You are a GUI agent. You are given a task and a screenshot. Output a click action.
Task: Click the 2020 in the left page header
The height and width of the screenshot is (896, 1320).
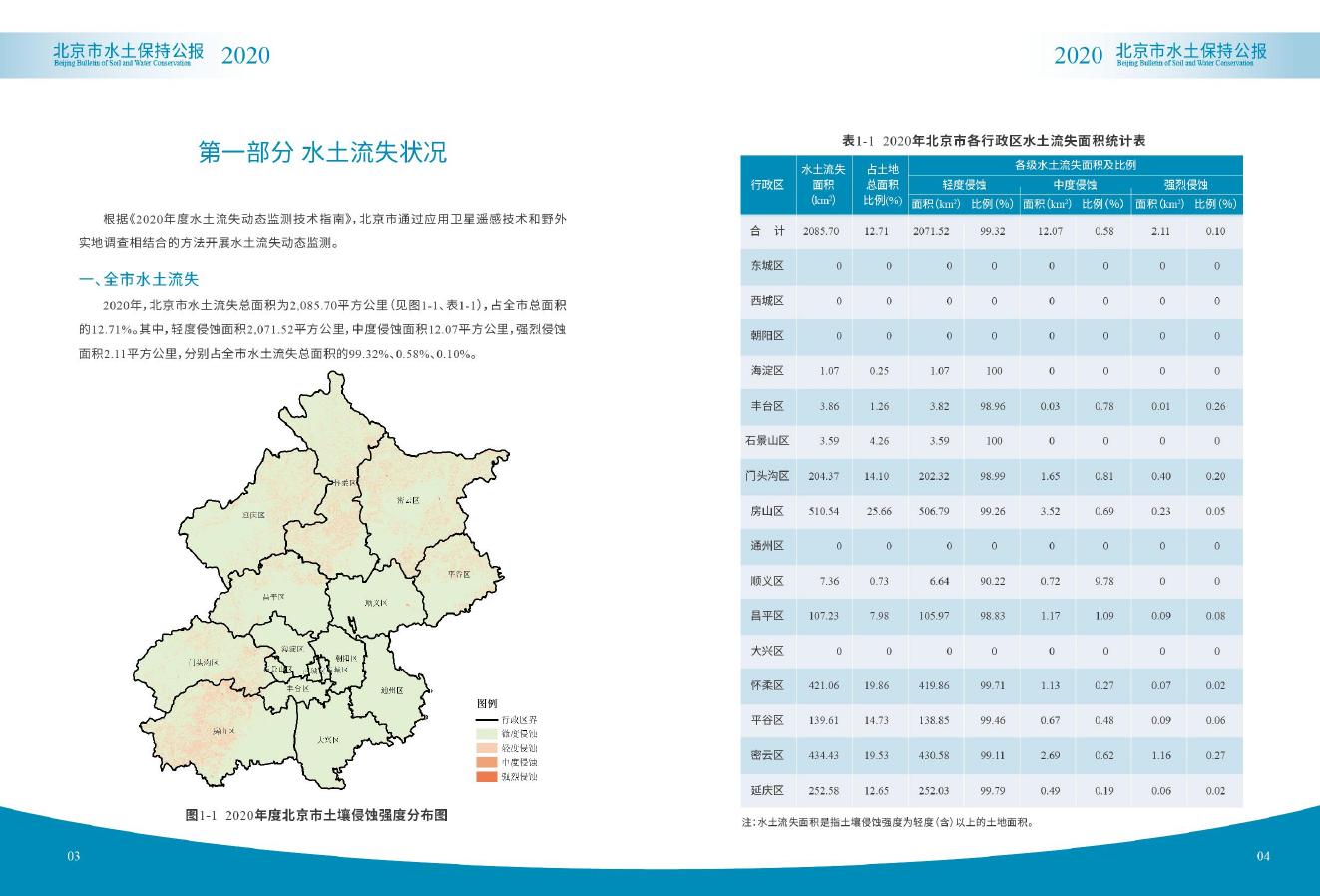245,55
